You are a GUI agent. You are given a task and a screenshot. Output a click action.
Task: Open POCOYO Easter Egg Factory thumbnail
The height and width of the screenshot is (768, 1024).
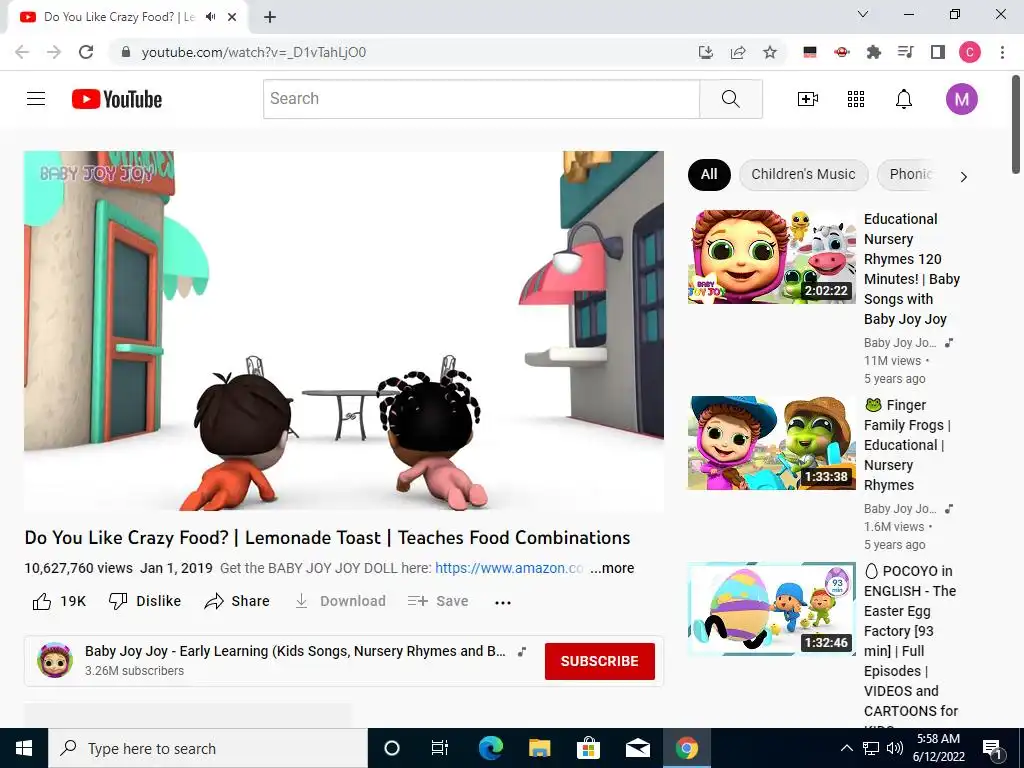[x=771, y=609]
